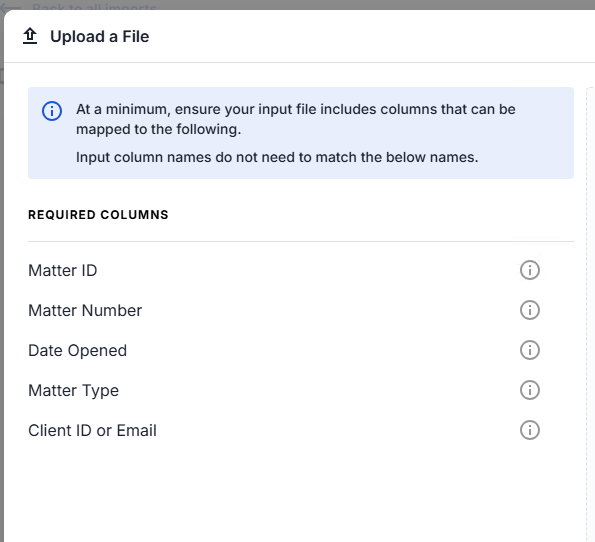
Task: Click the Upload a File title
Action: (x=99, y=37)
